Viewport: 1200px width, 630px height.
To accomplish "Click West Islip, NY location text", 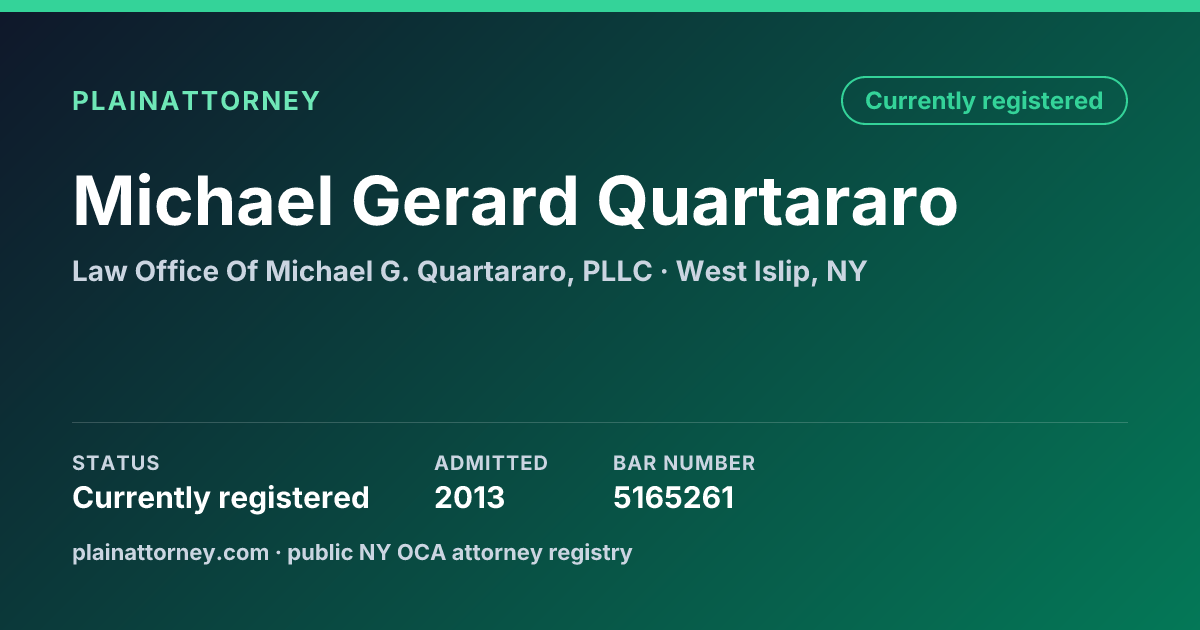I will [x=771, y=271].
